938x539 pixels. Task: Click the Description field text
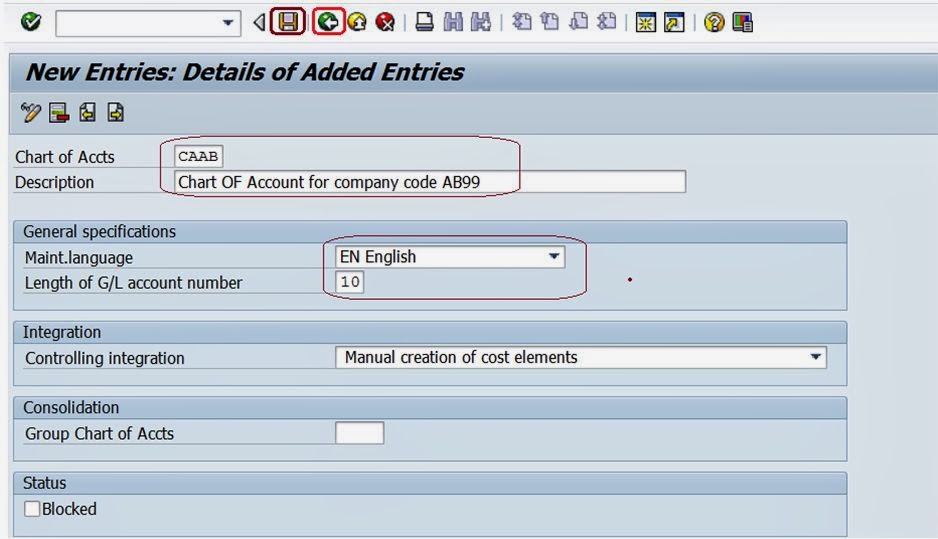click(x=430, y=182)
